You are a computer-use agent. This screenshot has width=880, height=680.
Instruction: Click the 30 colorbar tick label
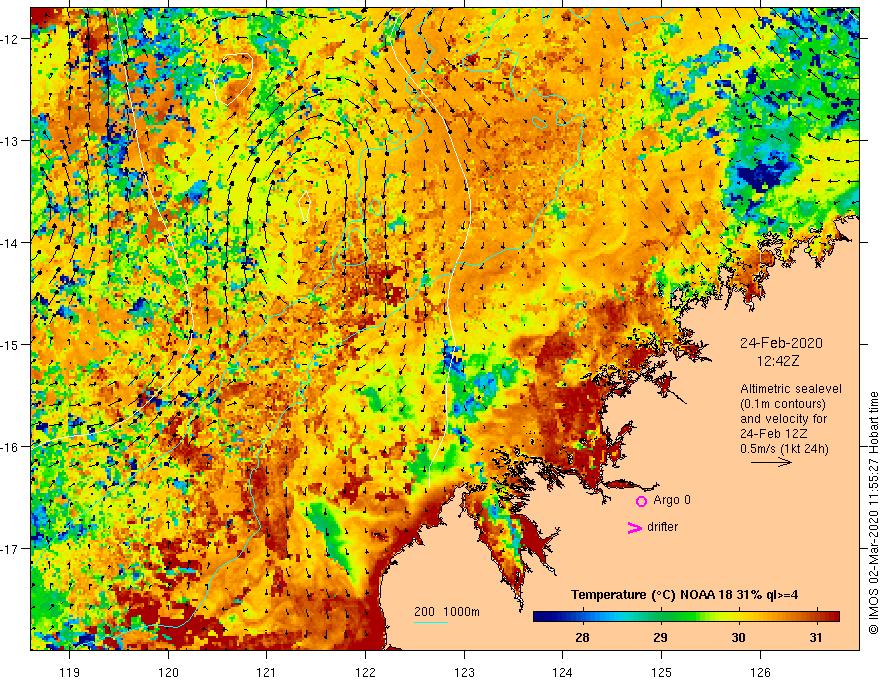point(738,638)
